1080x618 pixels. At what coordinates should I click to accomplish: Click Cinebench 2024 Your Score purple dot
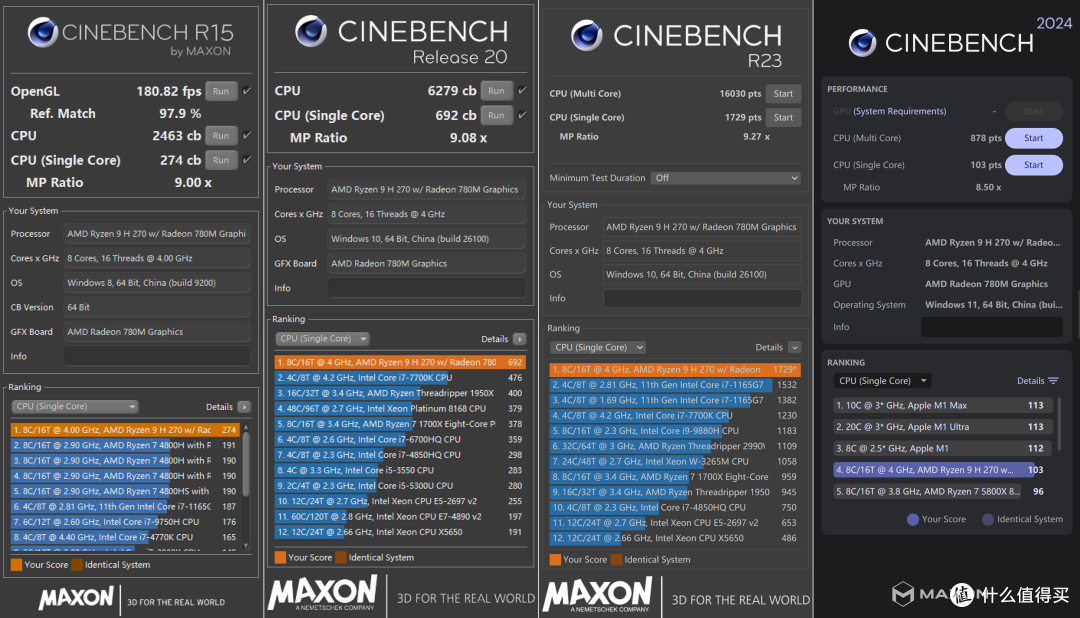click(913, 519)
